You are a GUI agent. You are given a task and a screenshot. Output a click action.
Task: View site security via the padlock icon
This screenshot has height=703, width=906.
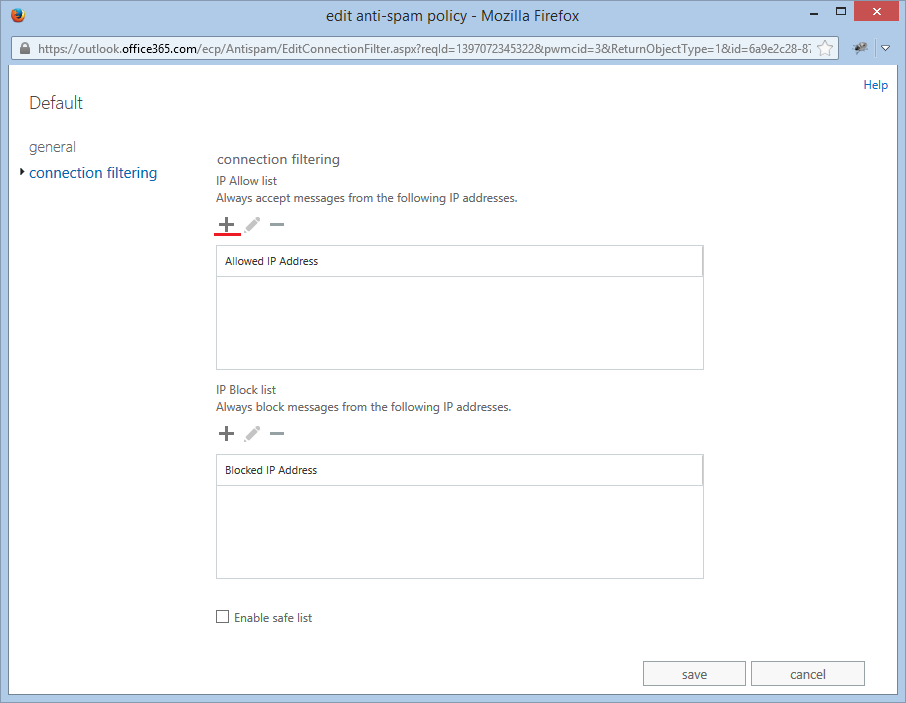[x=24, y=48]
